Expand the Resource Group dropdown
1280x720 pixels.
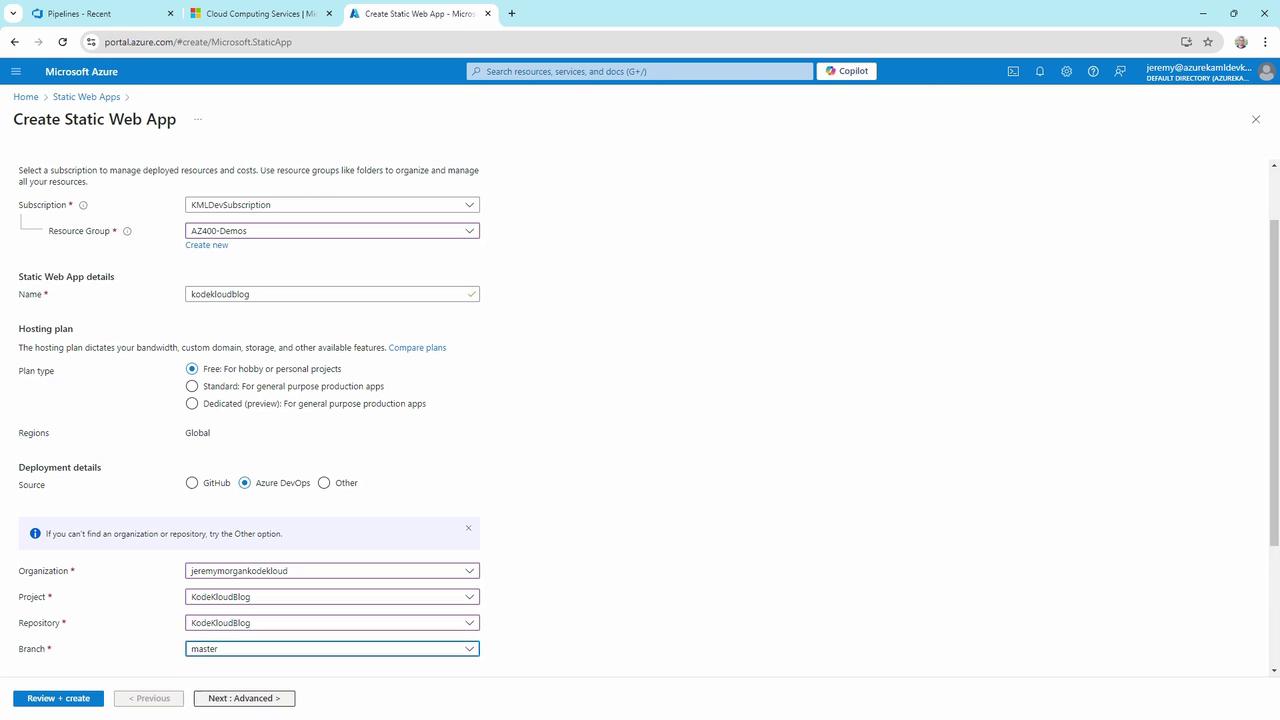tap(332, 231)
